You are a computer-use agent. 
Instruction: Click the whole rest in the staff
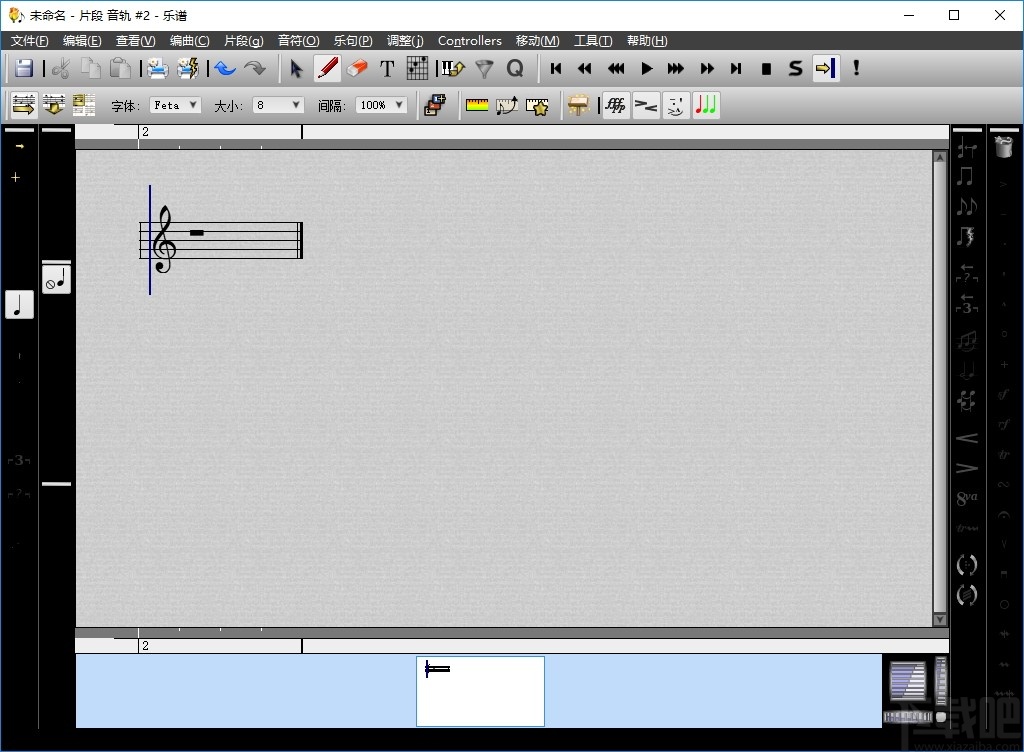[197, 232]
